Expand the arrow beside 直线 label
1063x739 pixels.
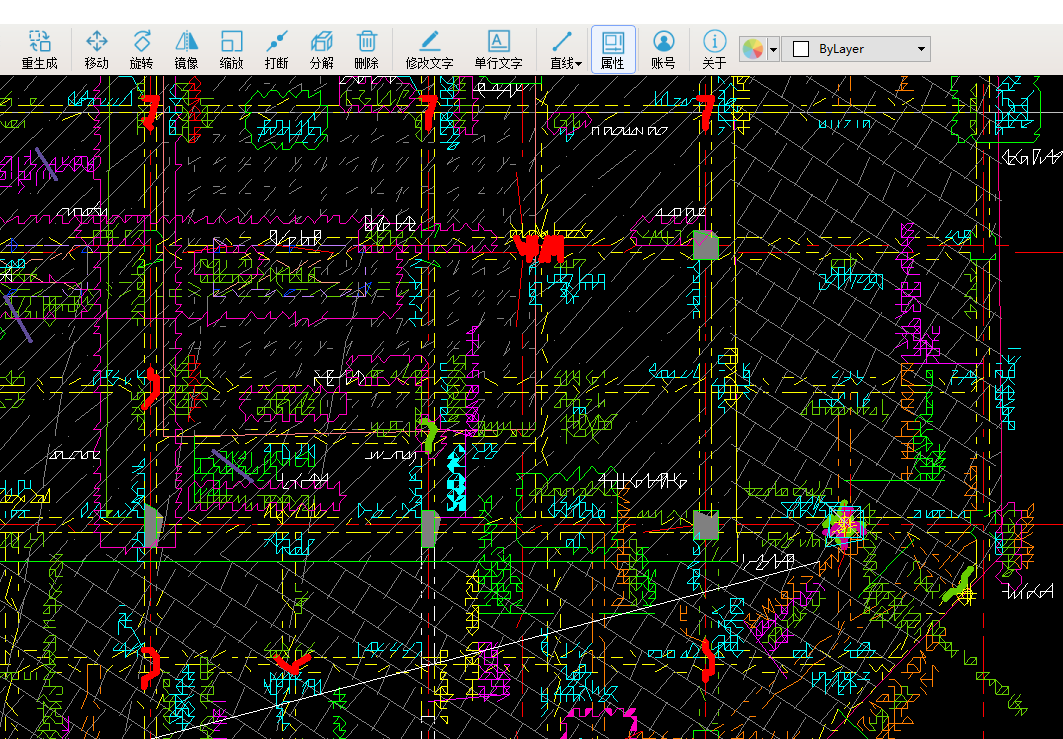(x=579, y=64)
